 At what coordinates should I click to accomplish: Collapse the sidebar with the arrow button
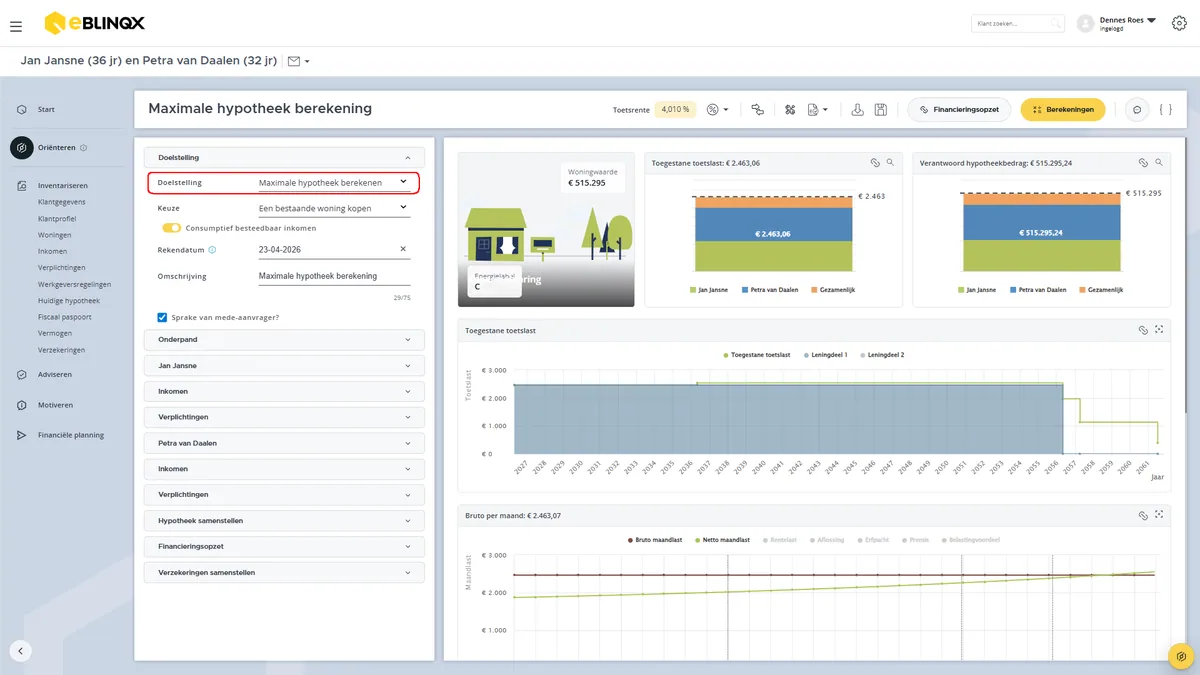pyautogui.click(x=22, y=651)
